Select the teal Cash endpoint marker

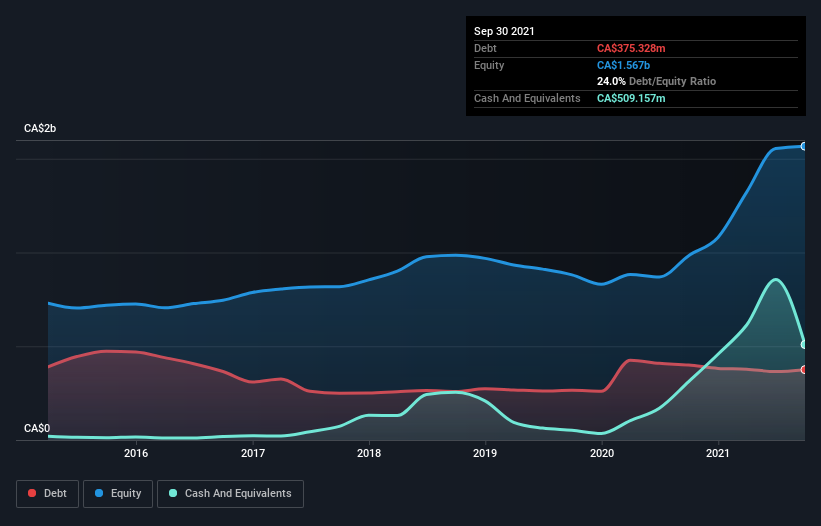pos(804,344)
